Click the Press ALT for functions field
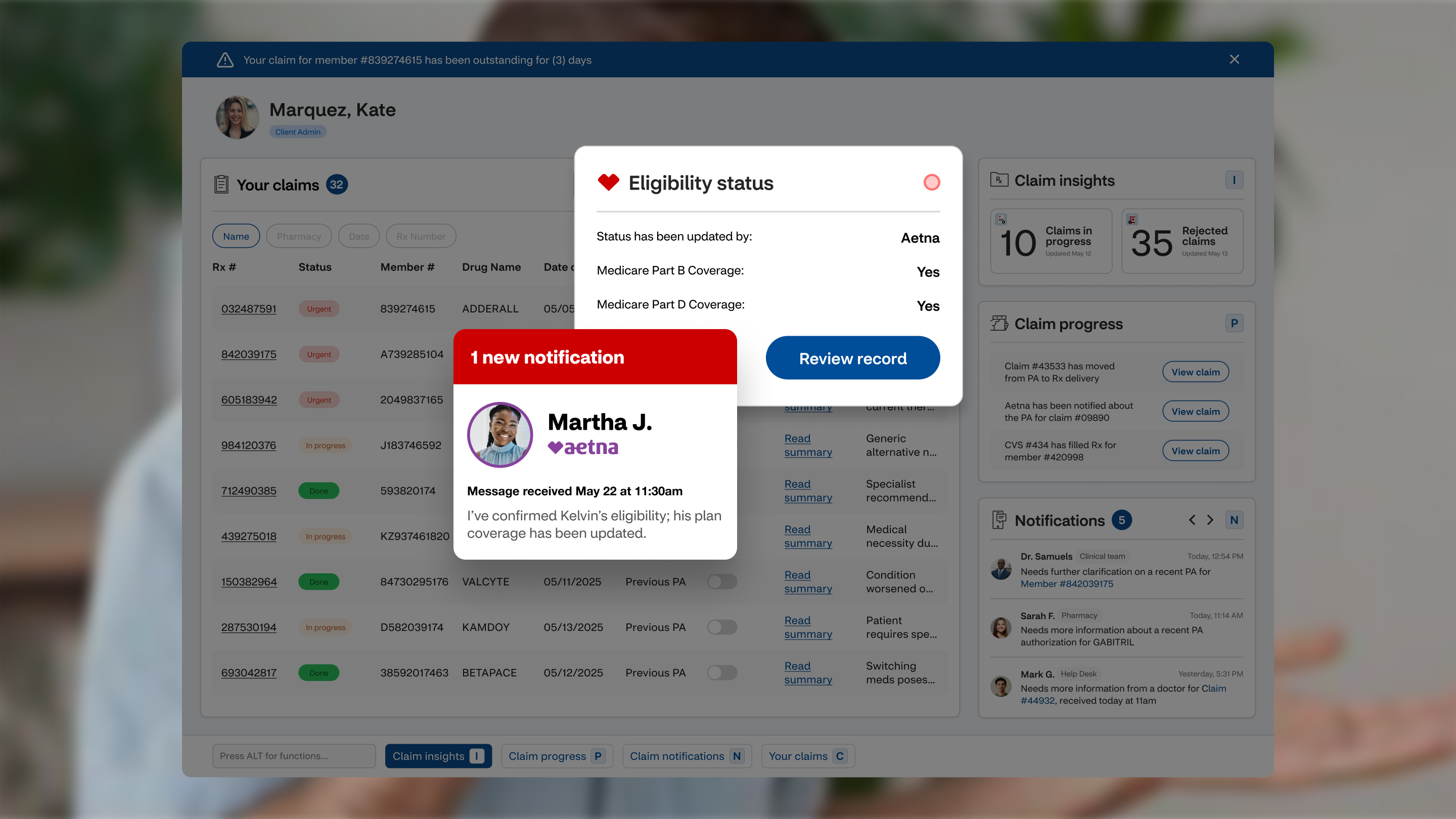 click(x=294, y=756)
